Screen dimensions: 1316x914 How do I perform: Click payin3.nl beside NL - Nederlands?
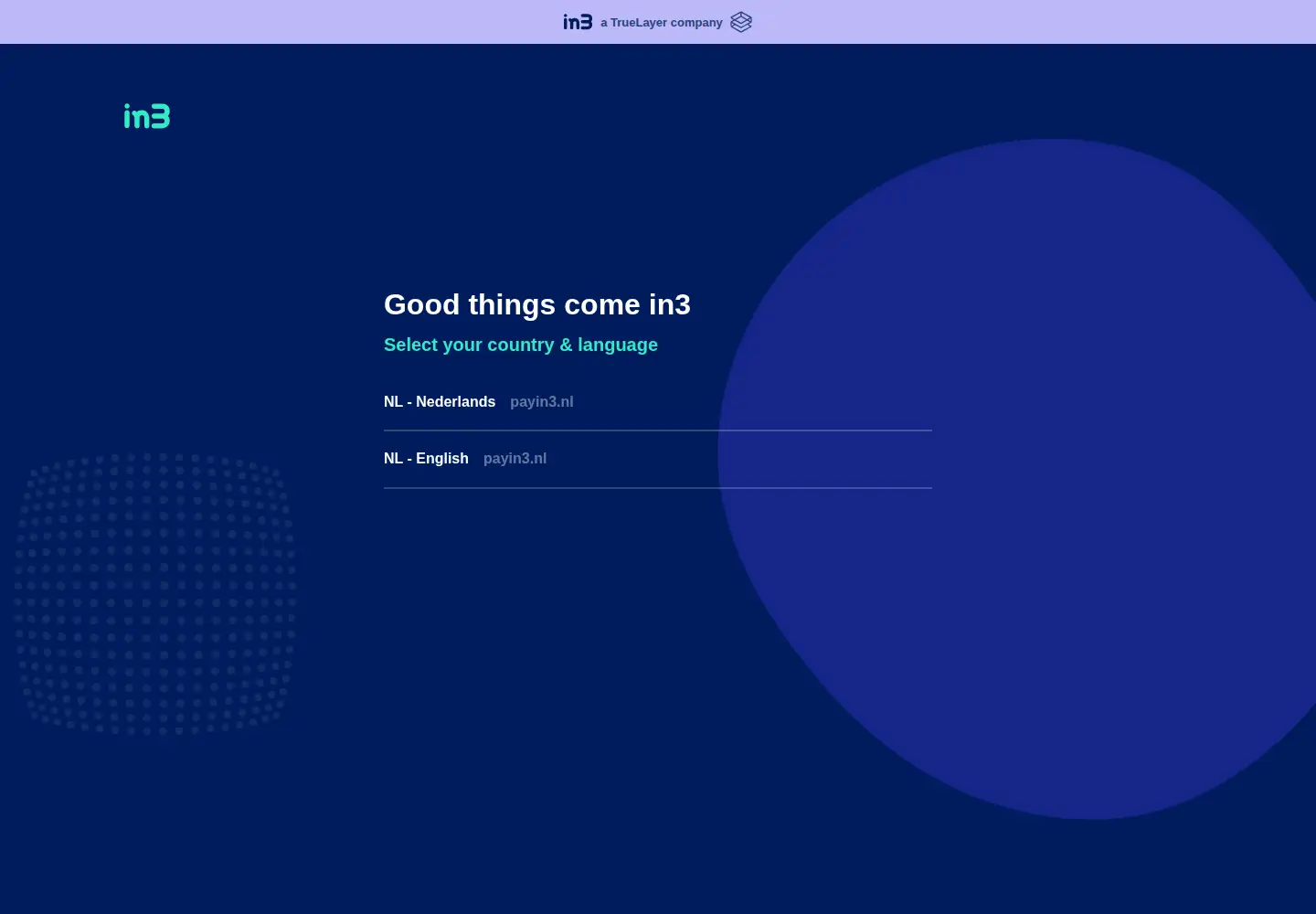pyautogui.click(x=542, y=402)
